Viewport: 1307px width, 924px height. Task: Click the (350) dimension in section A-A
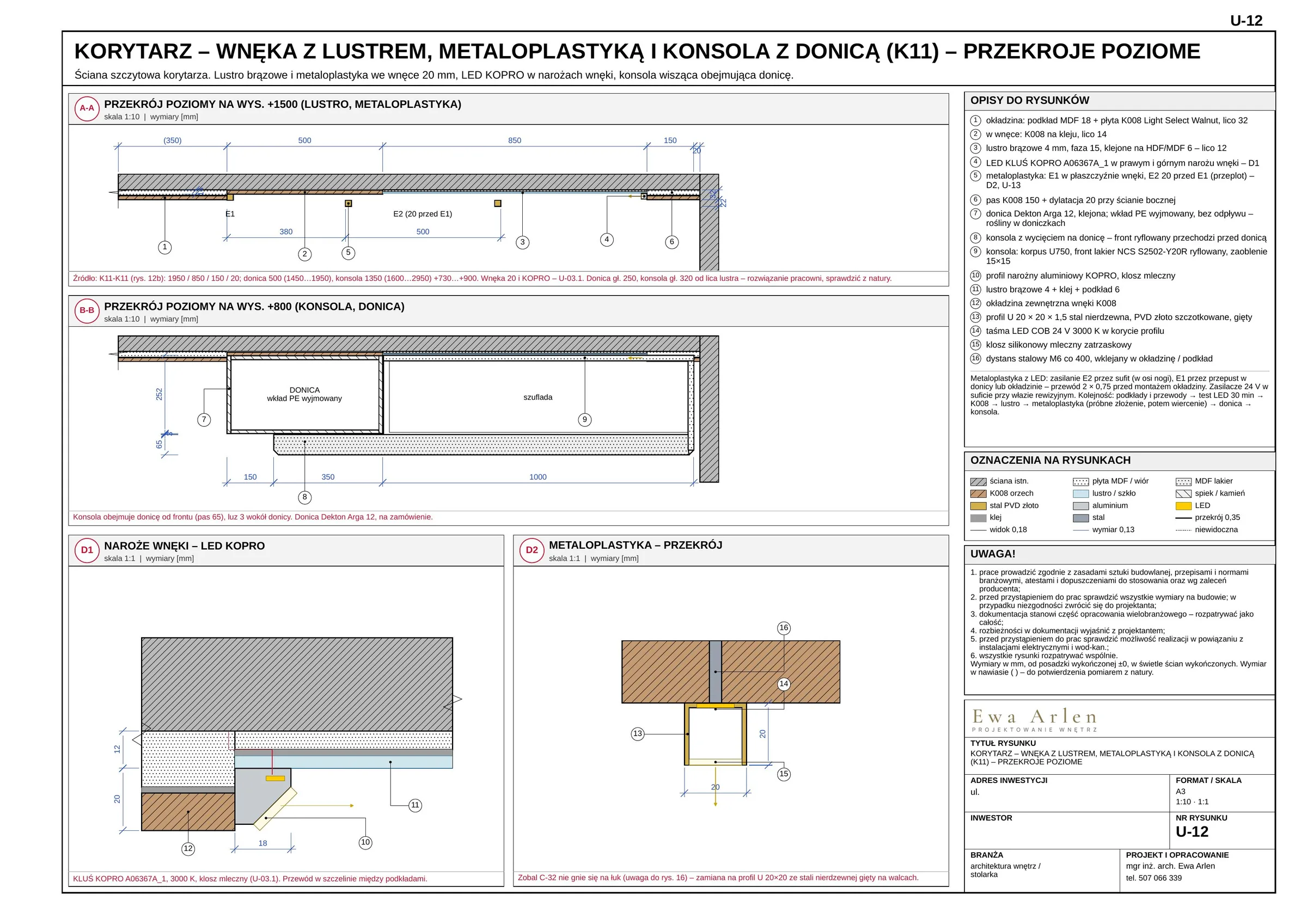pyautogui.click(x=173, y=140)
